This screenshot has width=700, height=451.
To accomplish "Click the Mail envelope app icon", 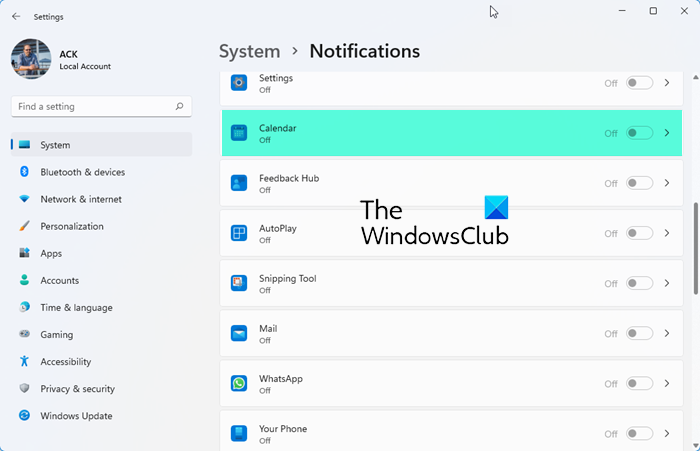I will tap(239, 333).
